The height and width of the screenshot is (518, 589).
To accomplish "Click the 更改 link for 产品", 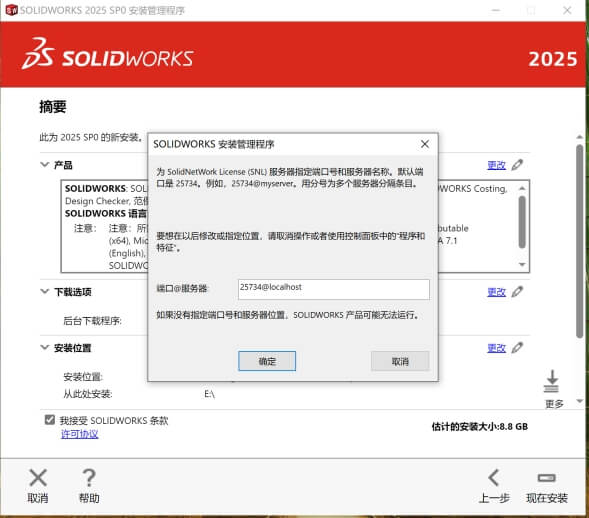I will pyautogui.click(x=496, y=165).
